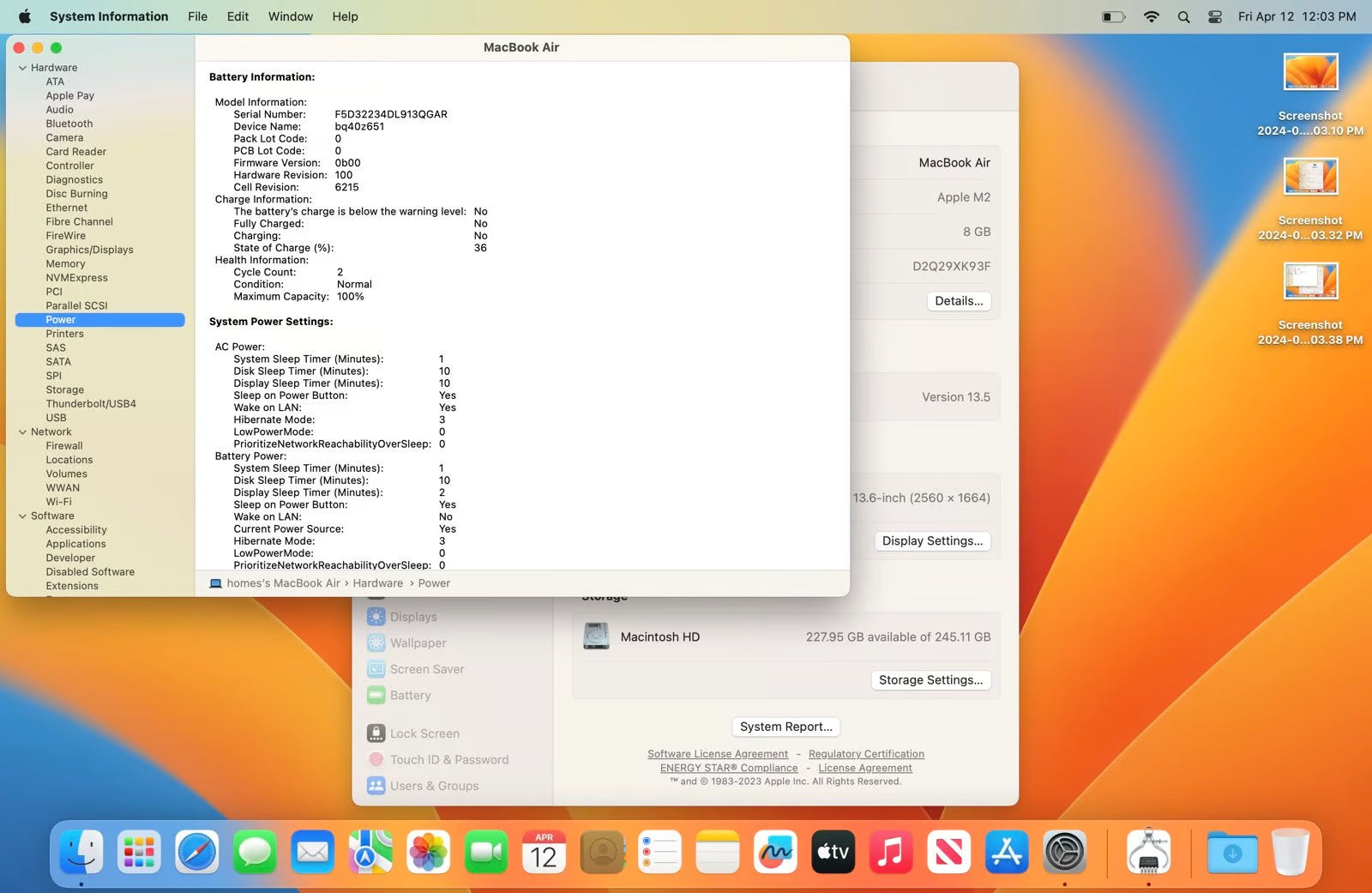Open the Software License Agreement link

pos(718,753)
